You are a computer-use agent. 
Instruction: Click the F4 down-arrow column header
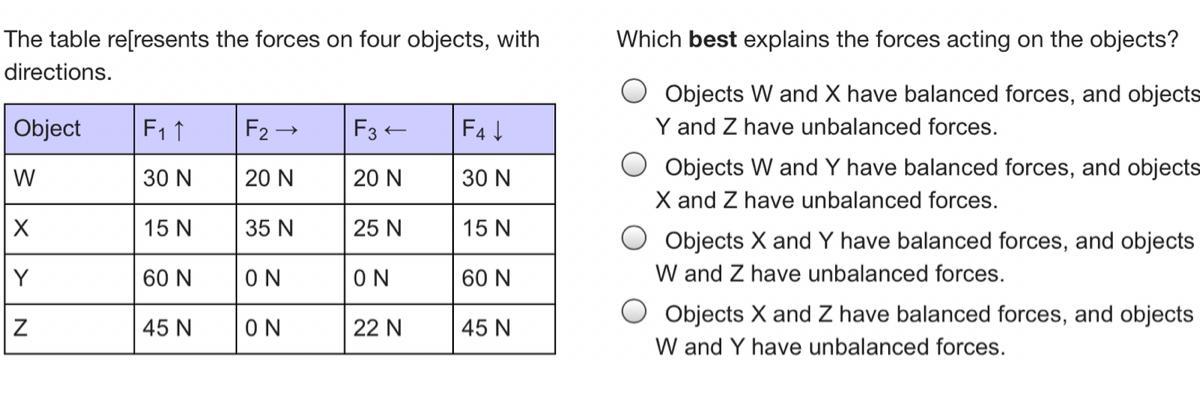[503, 128]
